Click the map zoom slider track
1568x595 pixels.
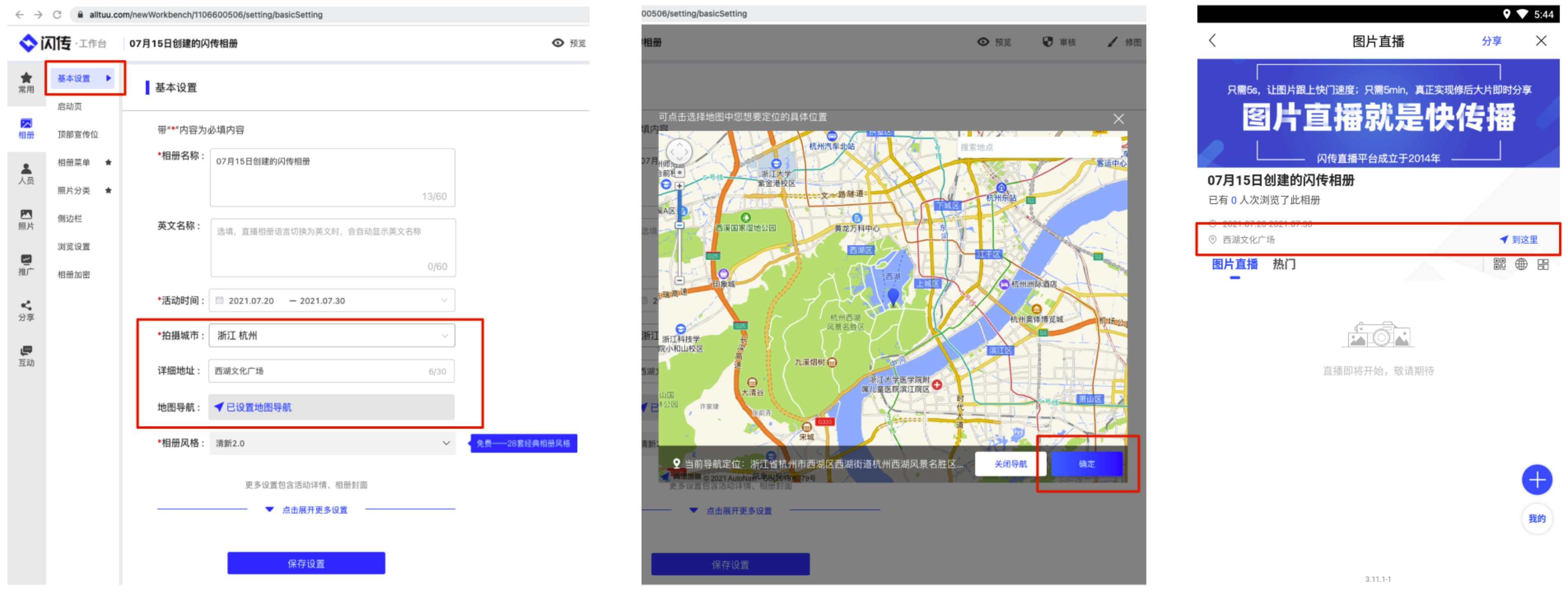pyautogui.click(x=679, y=234)
